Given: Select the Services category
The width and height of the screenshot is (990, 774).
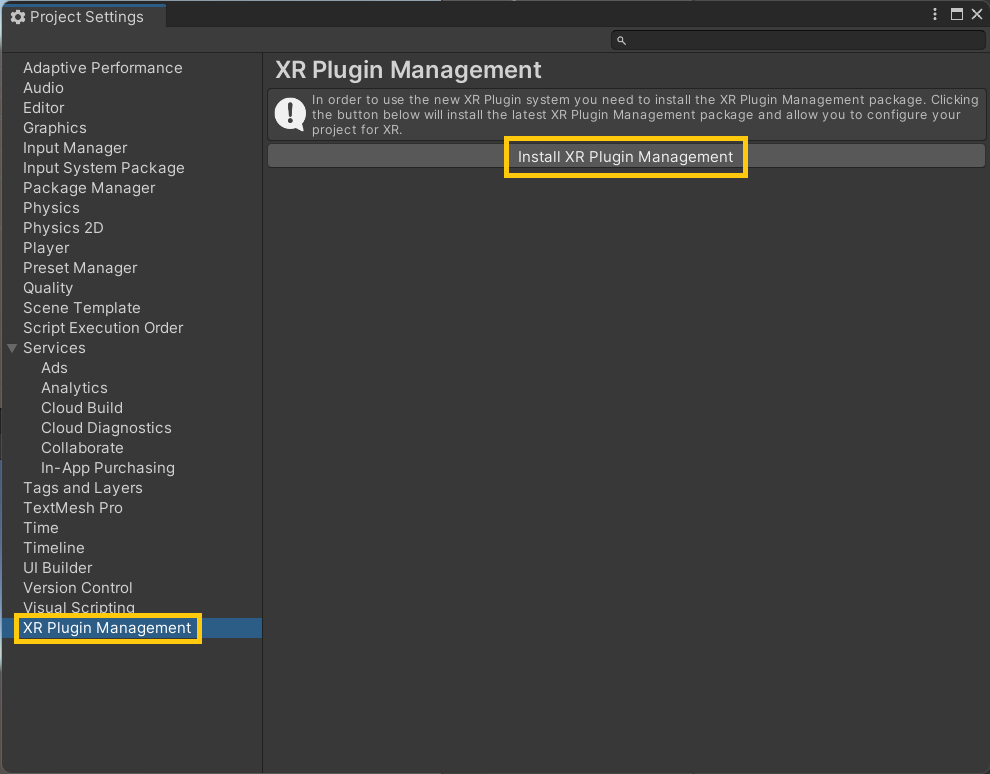Looking at the screenshot, I should (x=54, y=348).
